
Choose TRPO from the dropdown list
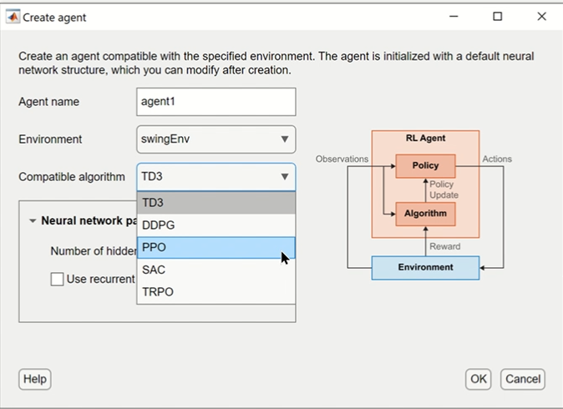[216, 292]
